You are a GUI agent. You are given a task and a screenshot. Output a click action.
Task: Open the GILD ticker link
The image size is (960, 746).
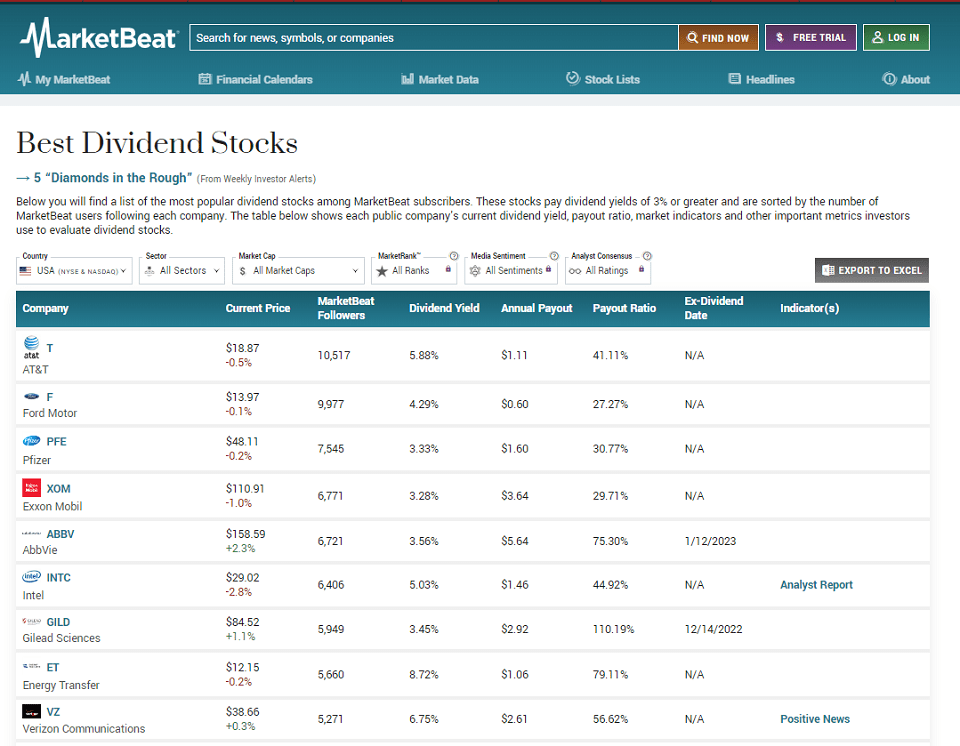[58, 622]
